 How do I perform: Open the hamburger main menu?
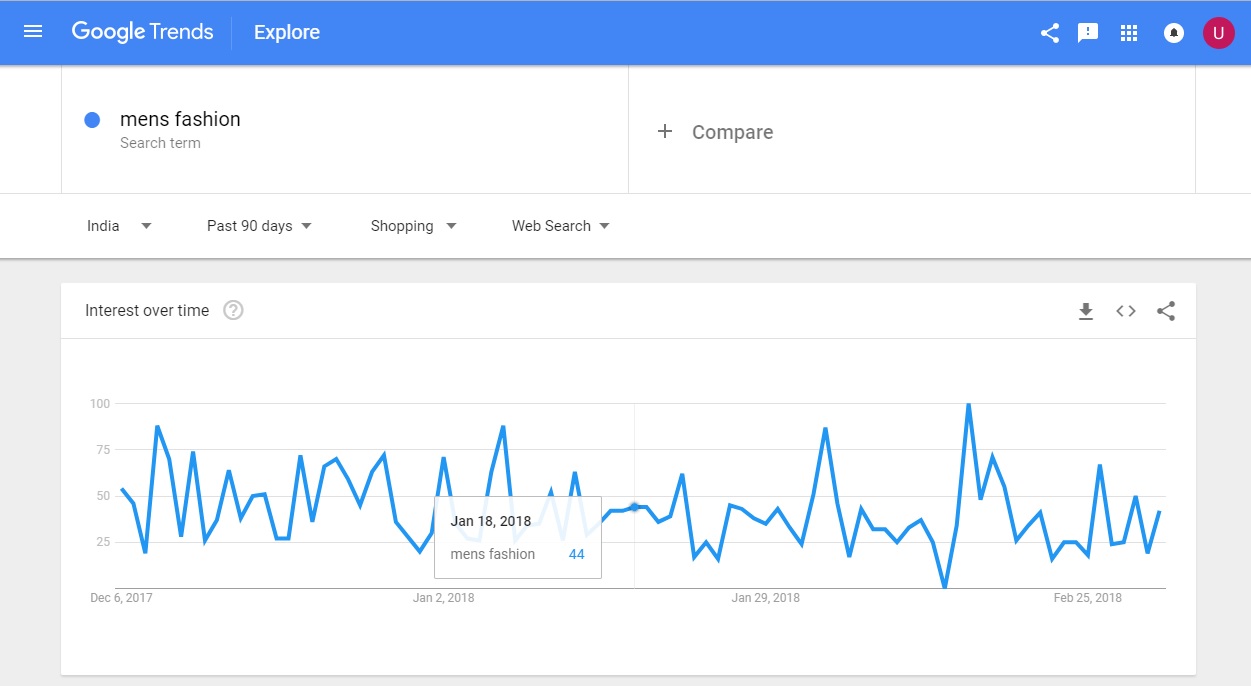point(33,32)
